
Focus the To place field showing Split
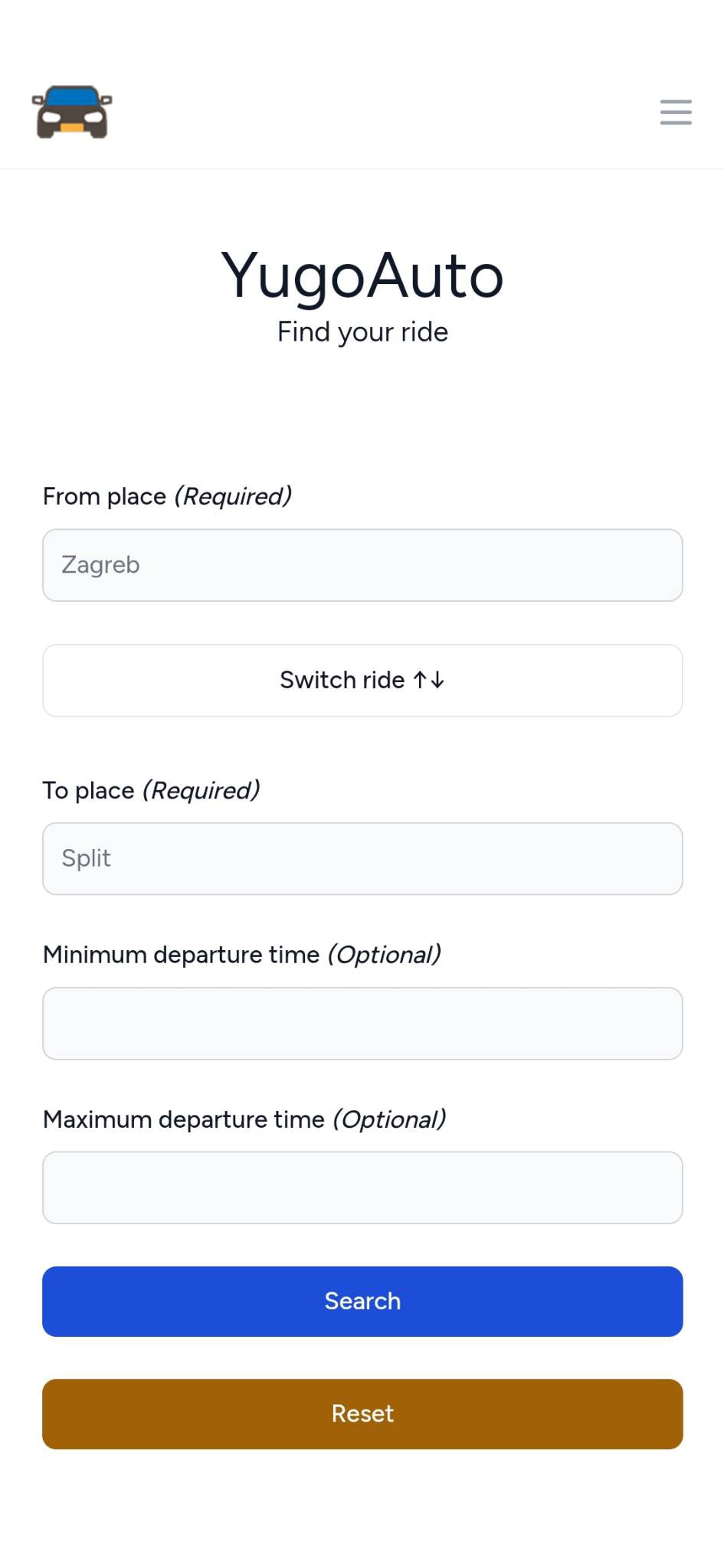point(362,858)
